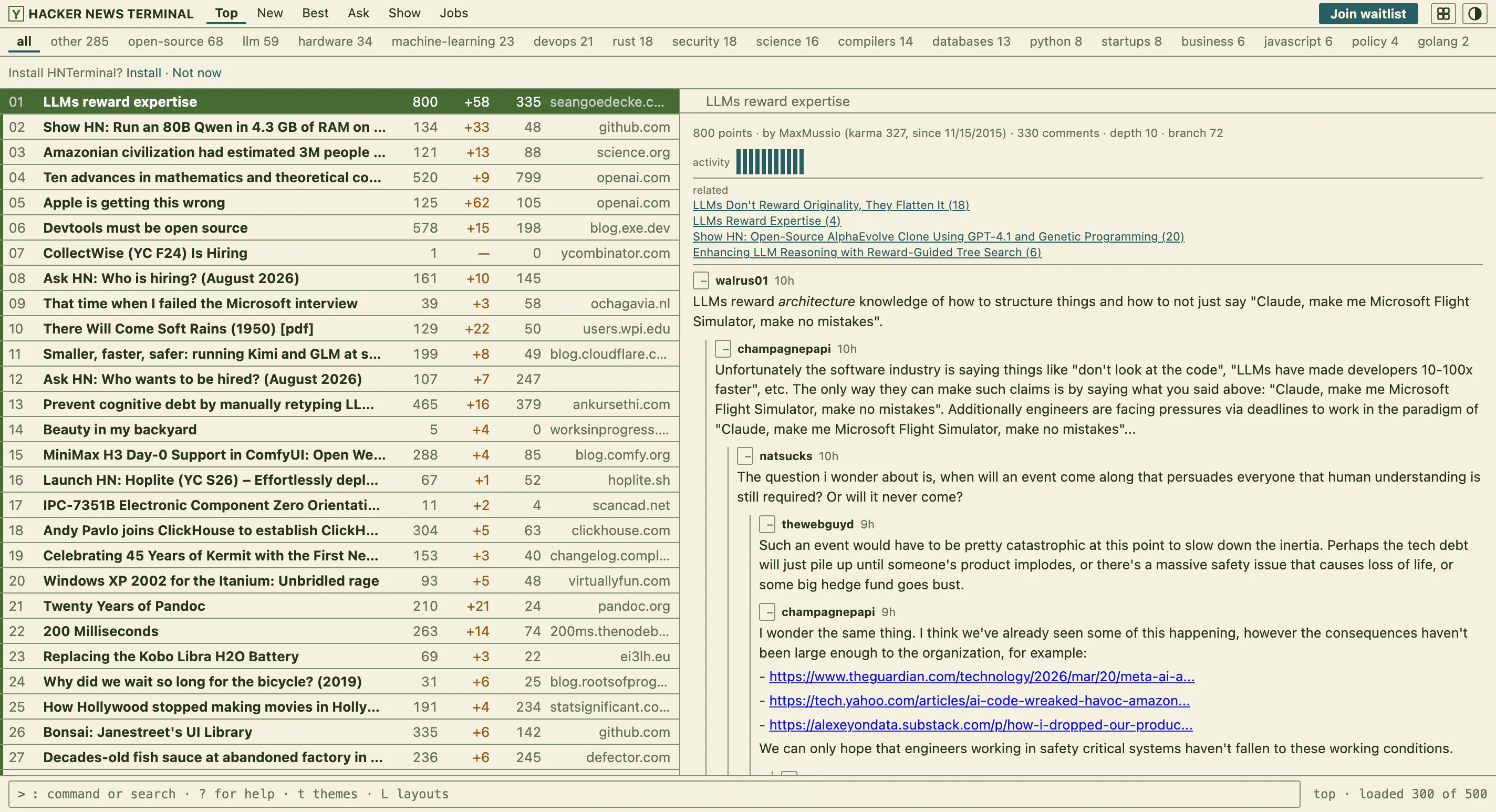This screenshot has width=1496, height=812.
Task: Click commenter name walrus01
Action: pyautogui.click(x=742, y=280)
